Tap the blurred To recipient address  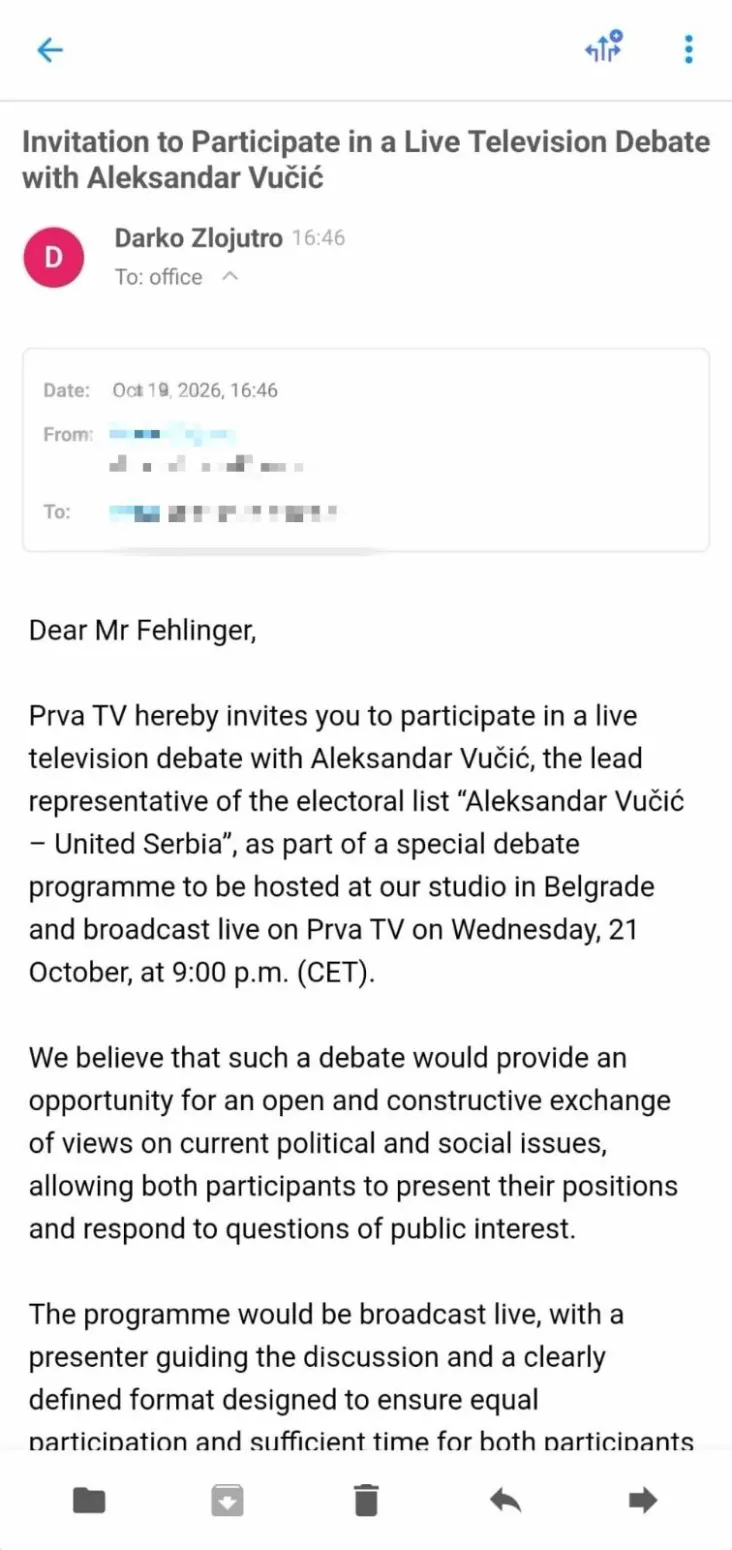(x=222, y=513)
